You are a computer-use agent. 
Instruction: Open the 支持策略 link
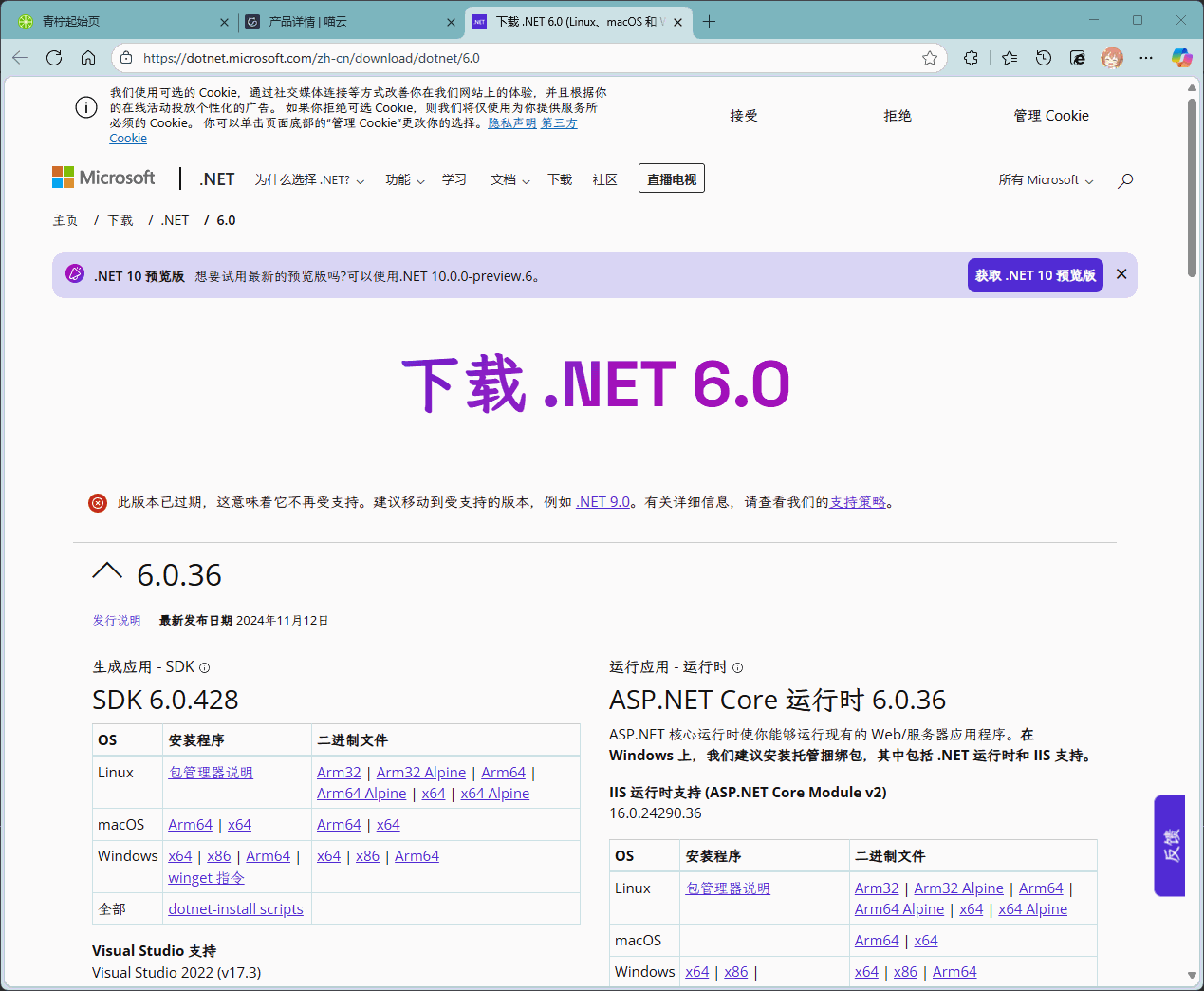[x=858, y=502]
